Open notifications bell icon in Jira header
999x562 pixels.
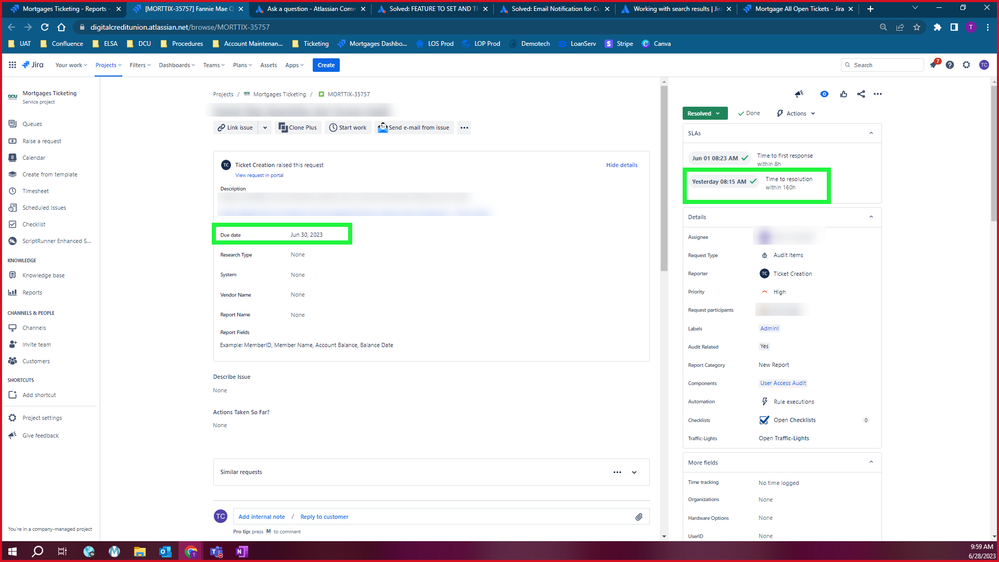934,65
